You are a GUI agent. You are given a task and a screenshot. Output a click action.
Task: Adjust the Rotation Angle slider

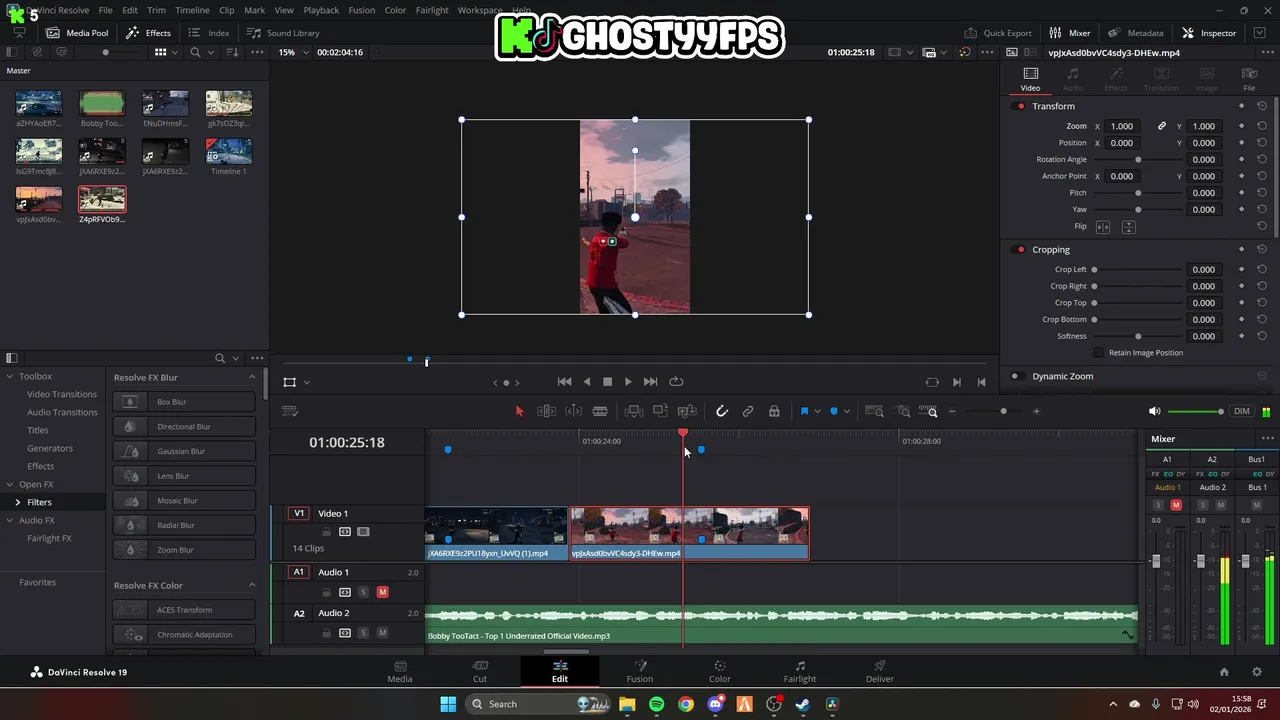[1138, 160]
